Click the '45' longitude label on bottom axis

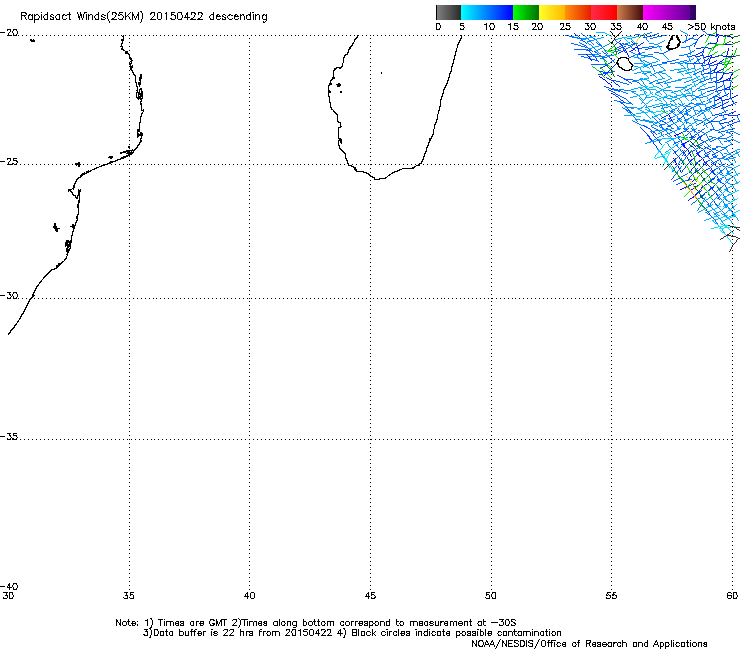pyautogui.click(x=370, y=596)
